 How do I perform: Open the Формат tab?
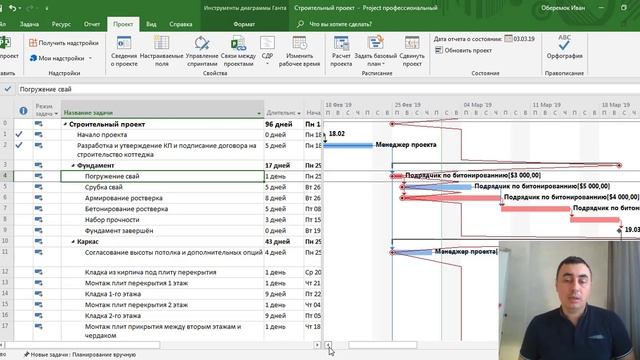coord(244,24)
